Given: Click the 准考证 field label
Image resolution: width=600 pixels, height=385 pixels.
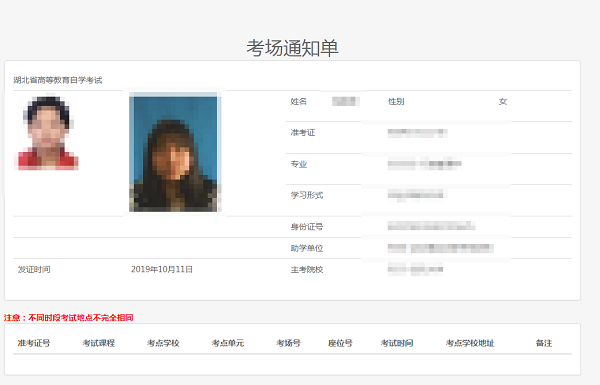Looking at the screenshot, I should [x=303, y=133].
